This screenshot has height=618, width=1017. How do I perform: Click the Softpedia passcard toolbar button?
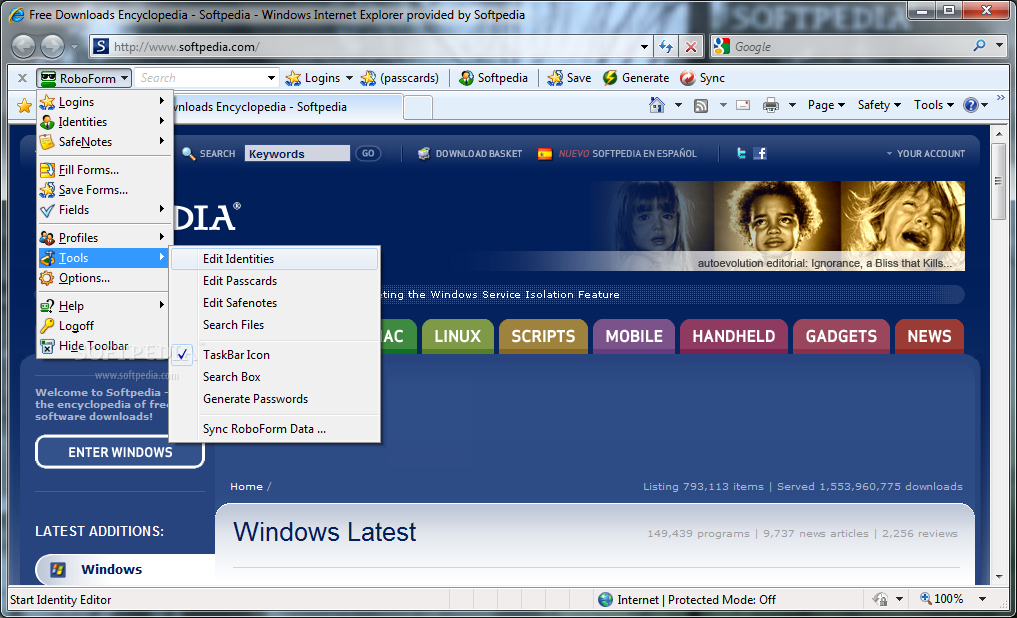(x=494, y=78)
